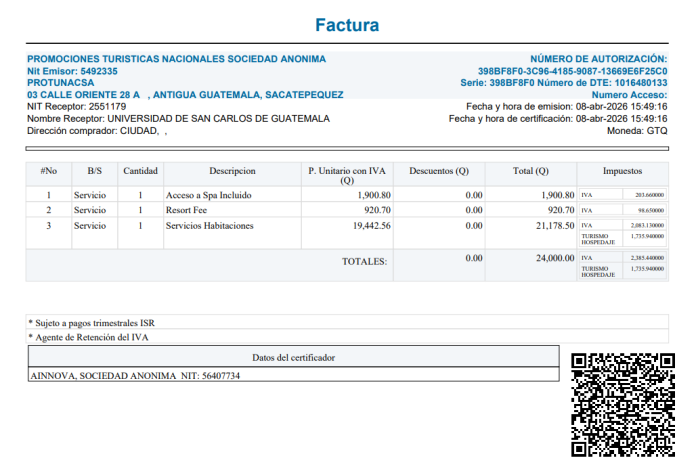This screenshot has width=696, height=473.
Task: Click the Descripcion column header
Action: (x=232, y=171)
